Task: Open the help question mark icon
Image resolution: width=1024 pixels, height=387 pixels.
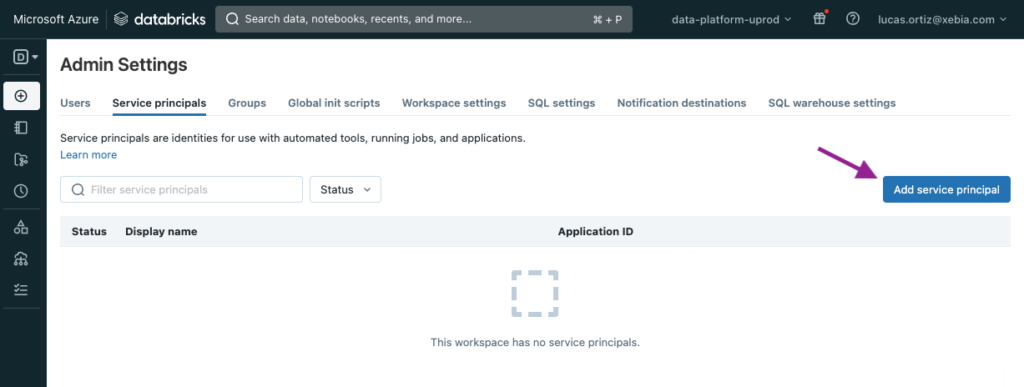Action: 852,19
